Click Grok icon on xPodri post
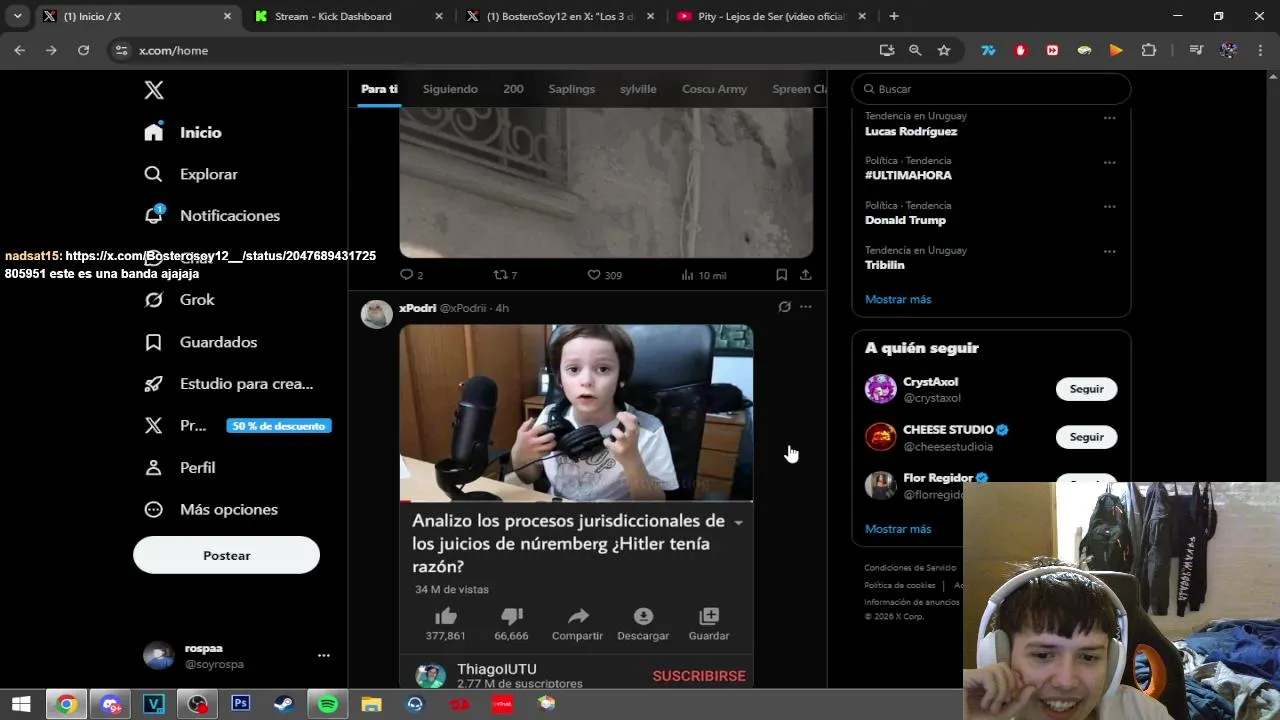The image size is (1280, 720). pos(784,307)
